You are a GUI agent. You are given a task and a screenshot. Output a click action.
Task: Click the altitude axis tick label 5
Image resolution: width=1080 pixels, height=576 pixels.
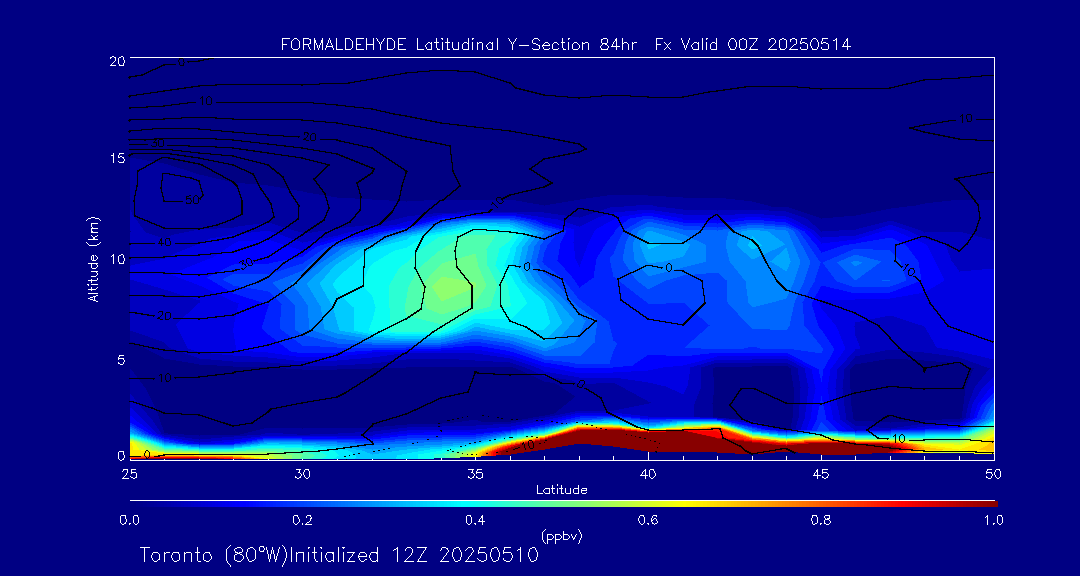120,360
